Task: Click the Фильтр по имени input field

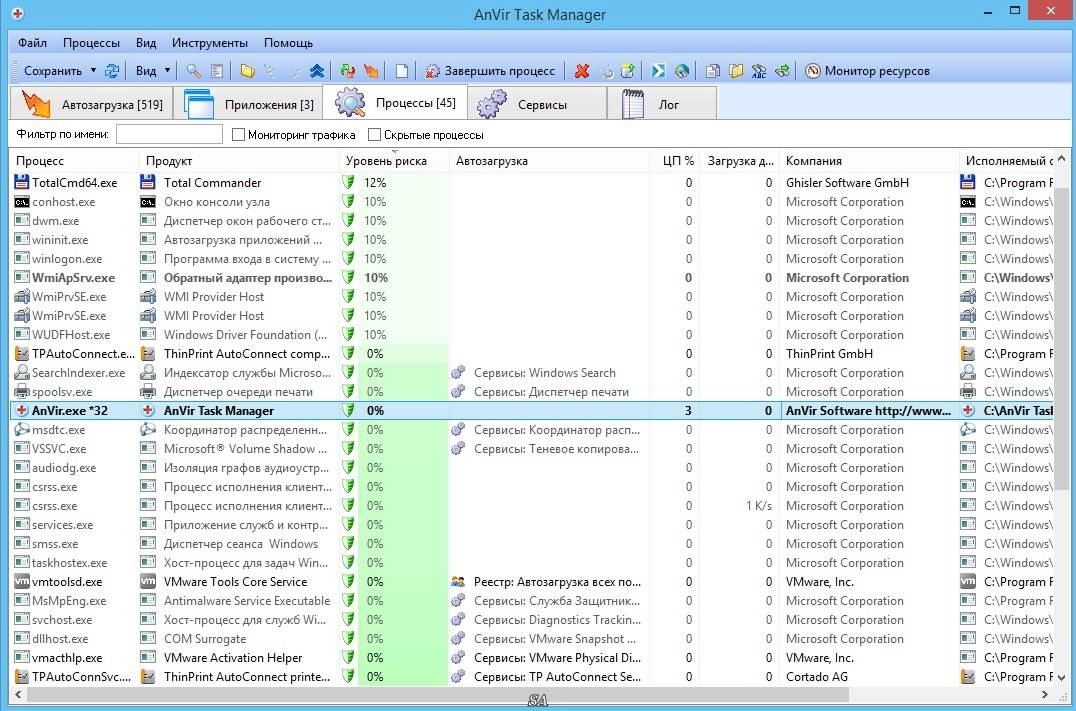Action: 169,135
